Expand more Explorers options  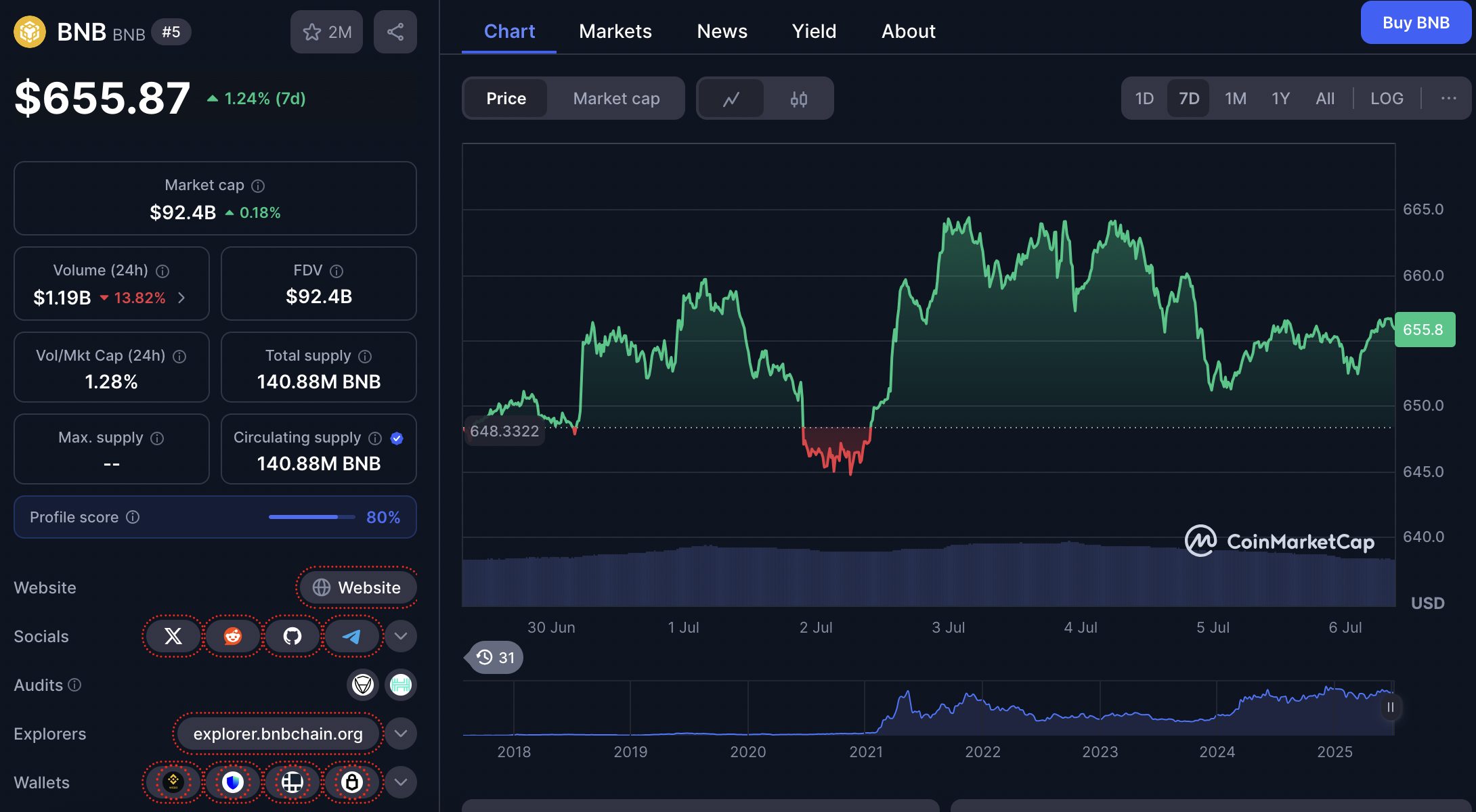(401, 734)
